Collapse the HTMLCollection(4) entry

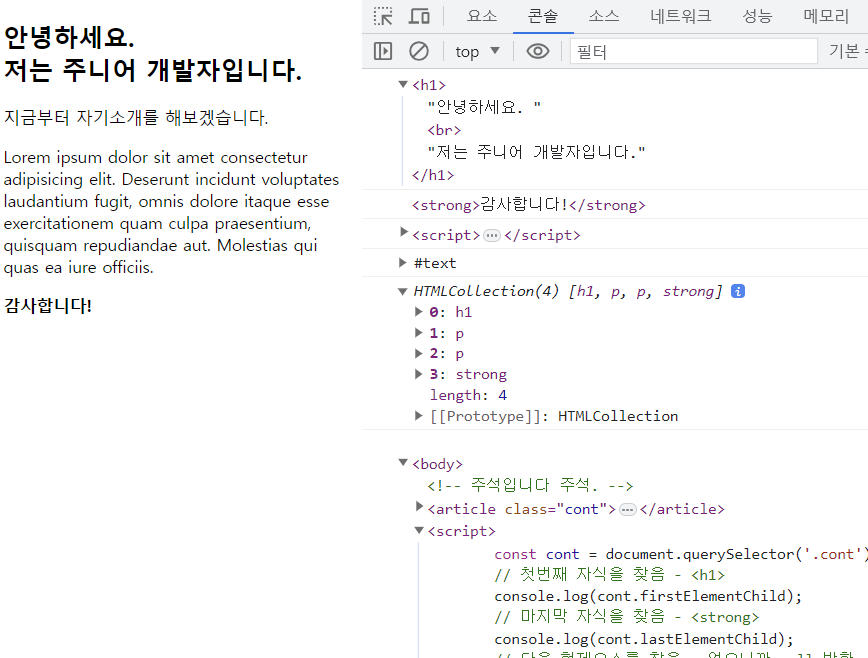coord(403,291)
